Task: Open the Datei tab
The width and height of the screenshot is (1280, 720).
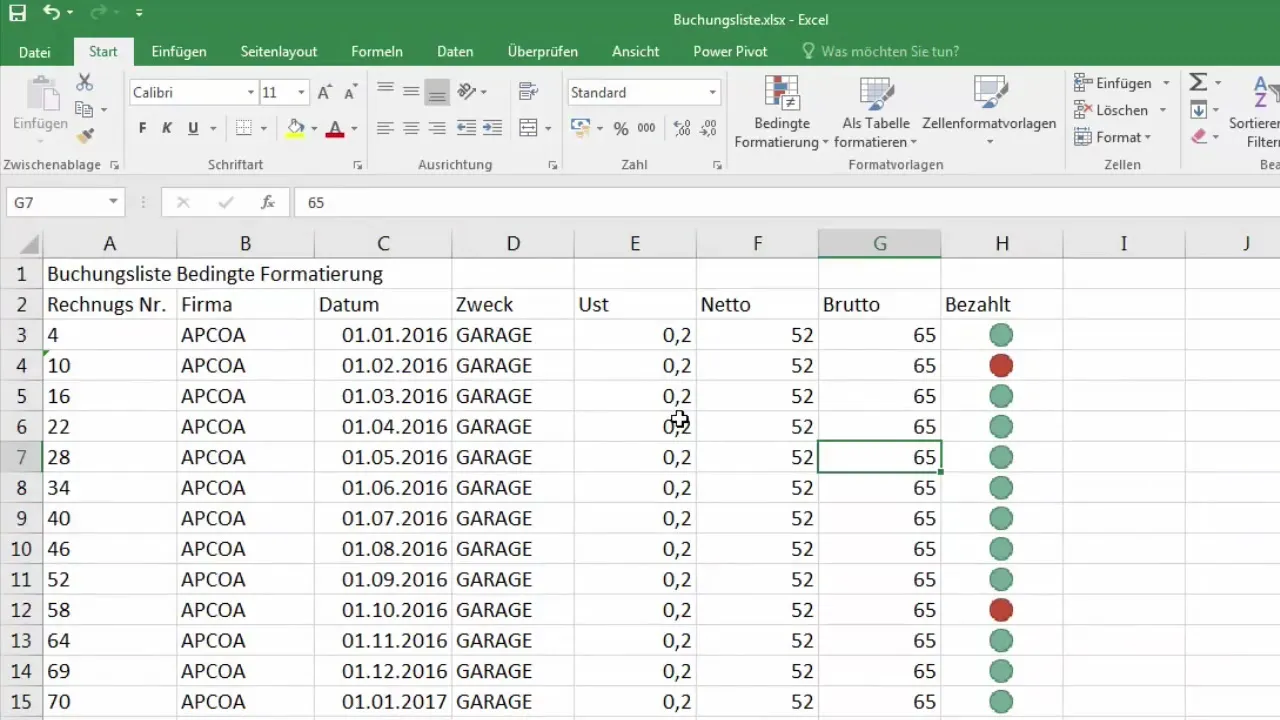Action: tap(35, 52)
